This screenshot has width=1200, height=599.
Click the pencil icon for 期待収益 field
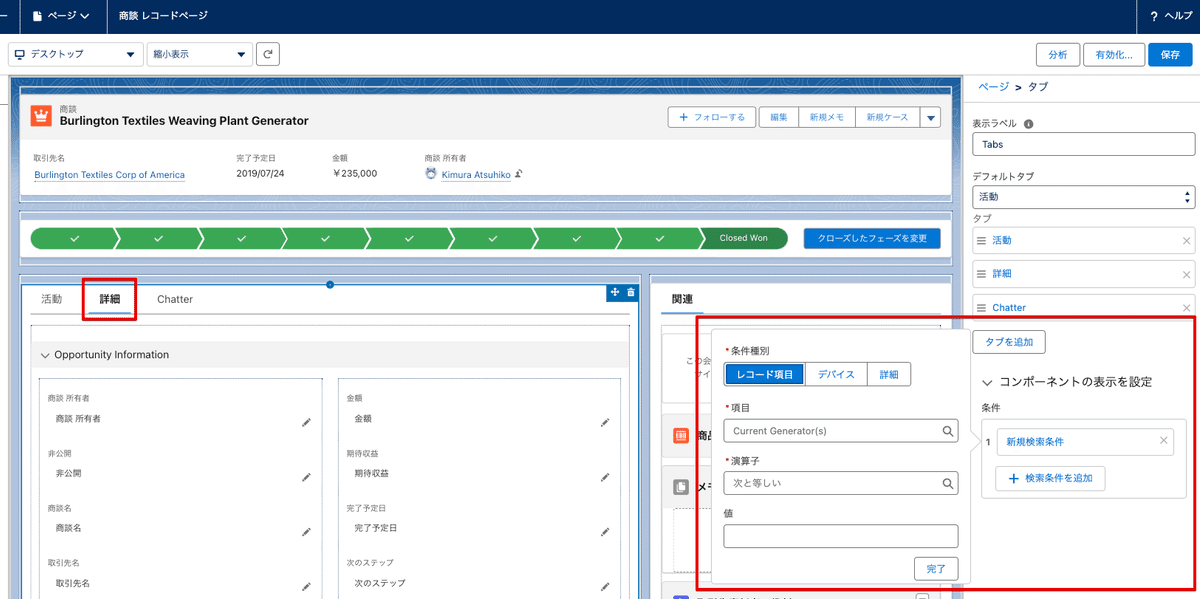coord(605,477)
